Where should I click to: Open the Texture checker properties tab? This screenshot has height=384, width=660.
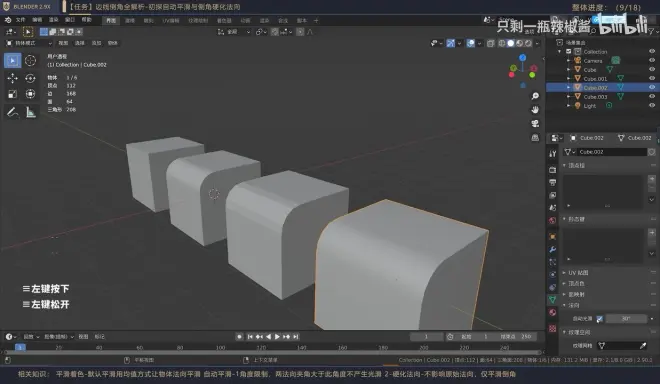[553, 328]
